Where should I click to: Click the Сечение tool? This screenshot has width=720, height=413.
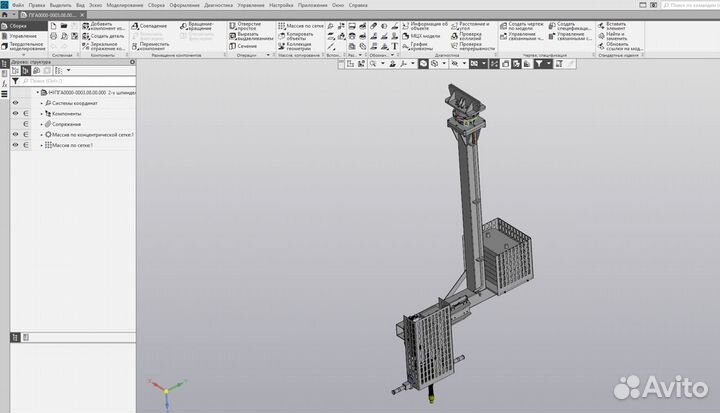(243, 46)
